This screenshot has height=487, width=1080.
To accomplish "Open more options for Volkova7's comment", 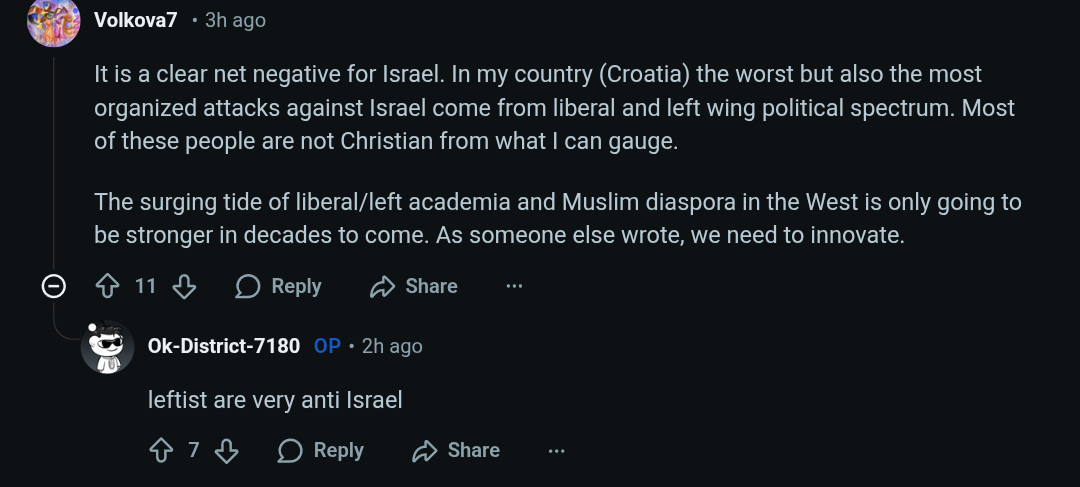I will click(514, 287).
